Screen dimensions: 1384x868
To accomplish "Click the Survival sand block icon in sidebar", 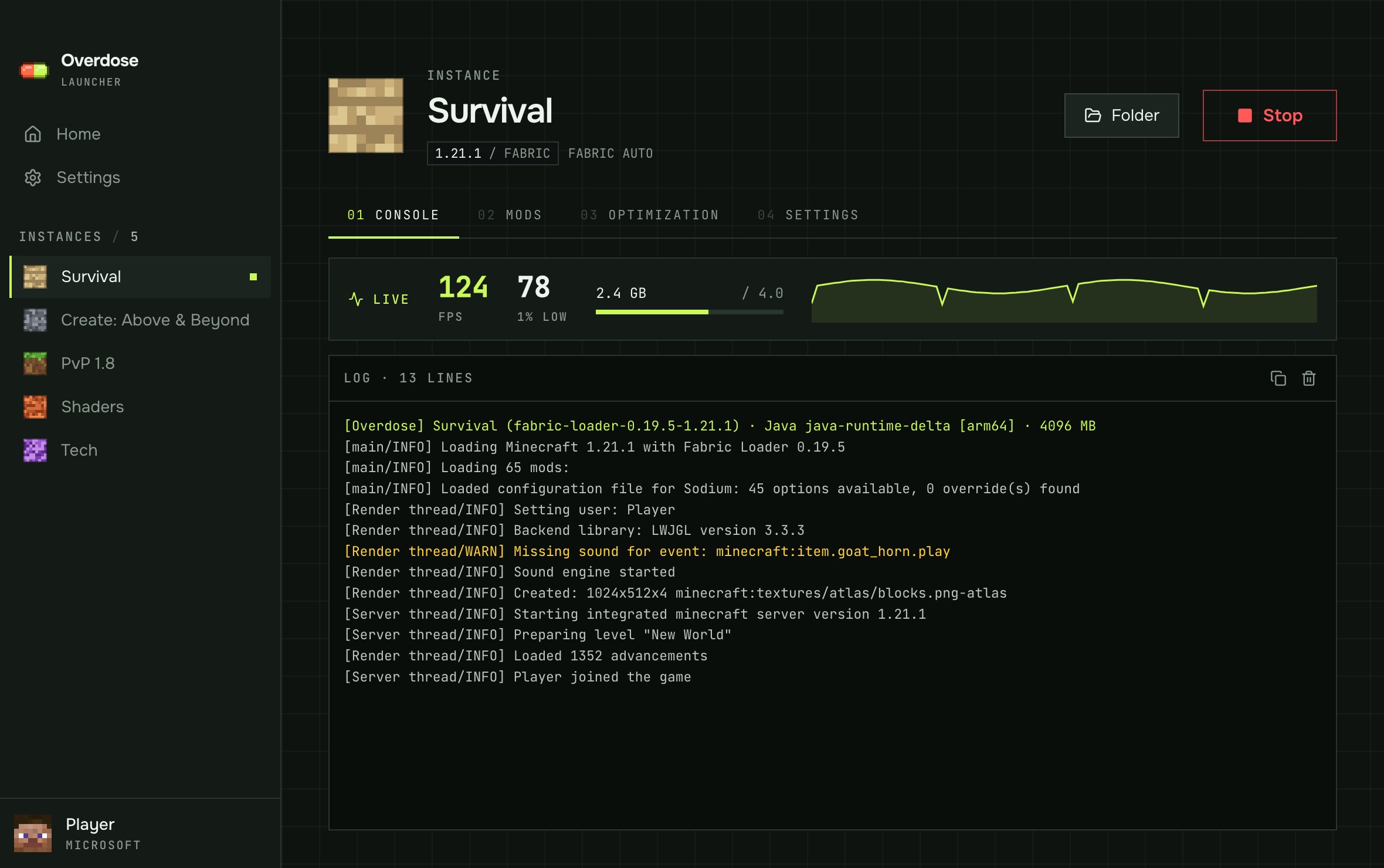I will [35, 277].
